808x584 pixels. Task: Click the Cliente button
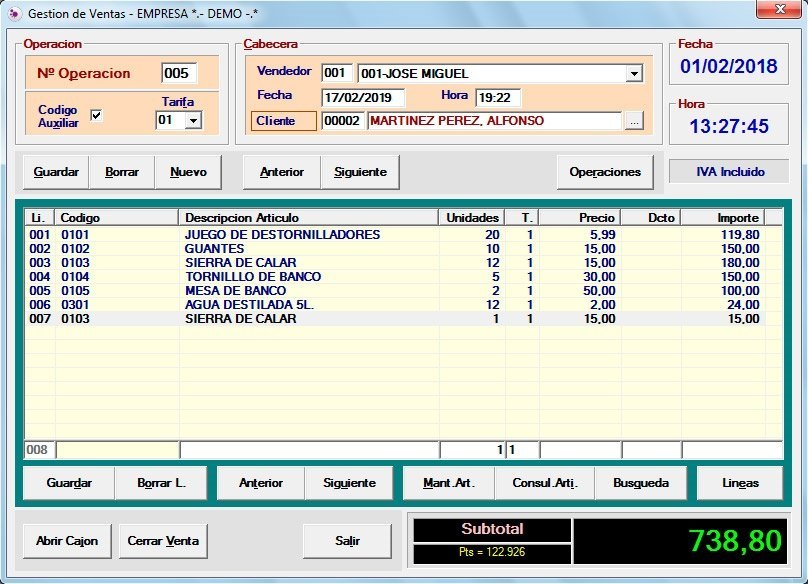[283, 121]
